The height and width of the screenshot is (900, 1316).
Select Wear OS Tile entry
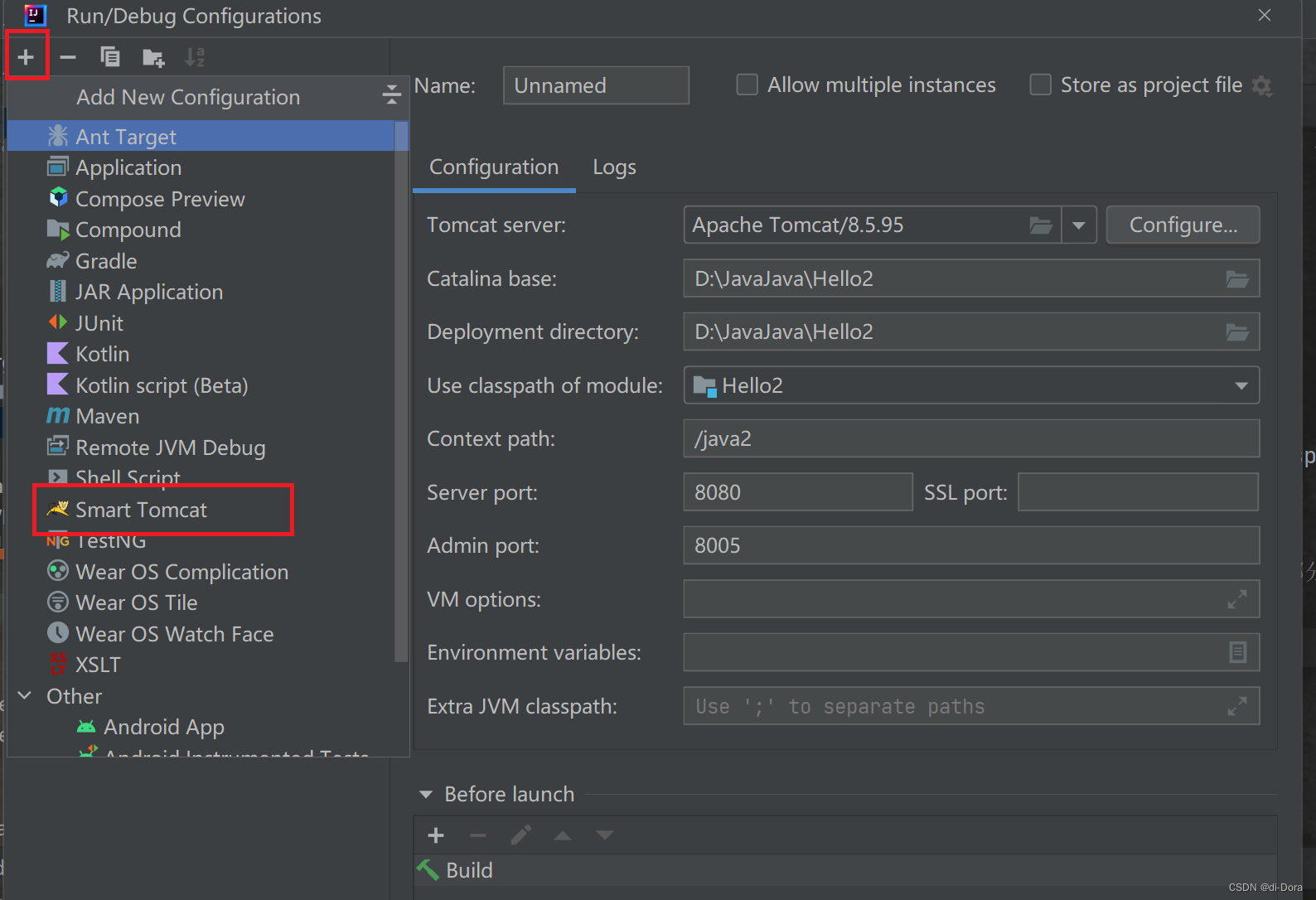(201, 602)
